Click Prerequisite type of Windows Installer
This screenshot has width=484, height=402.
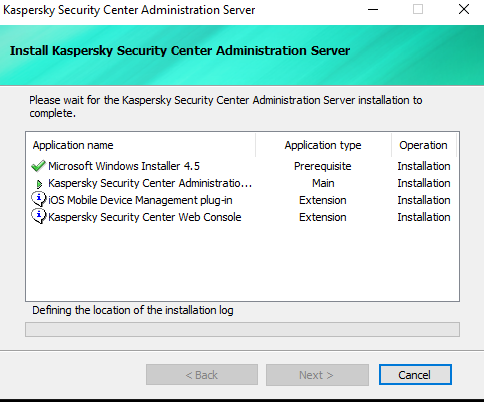[x=323, y=166]
